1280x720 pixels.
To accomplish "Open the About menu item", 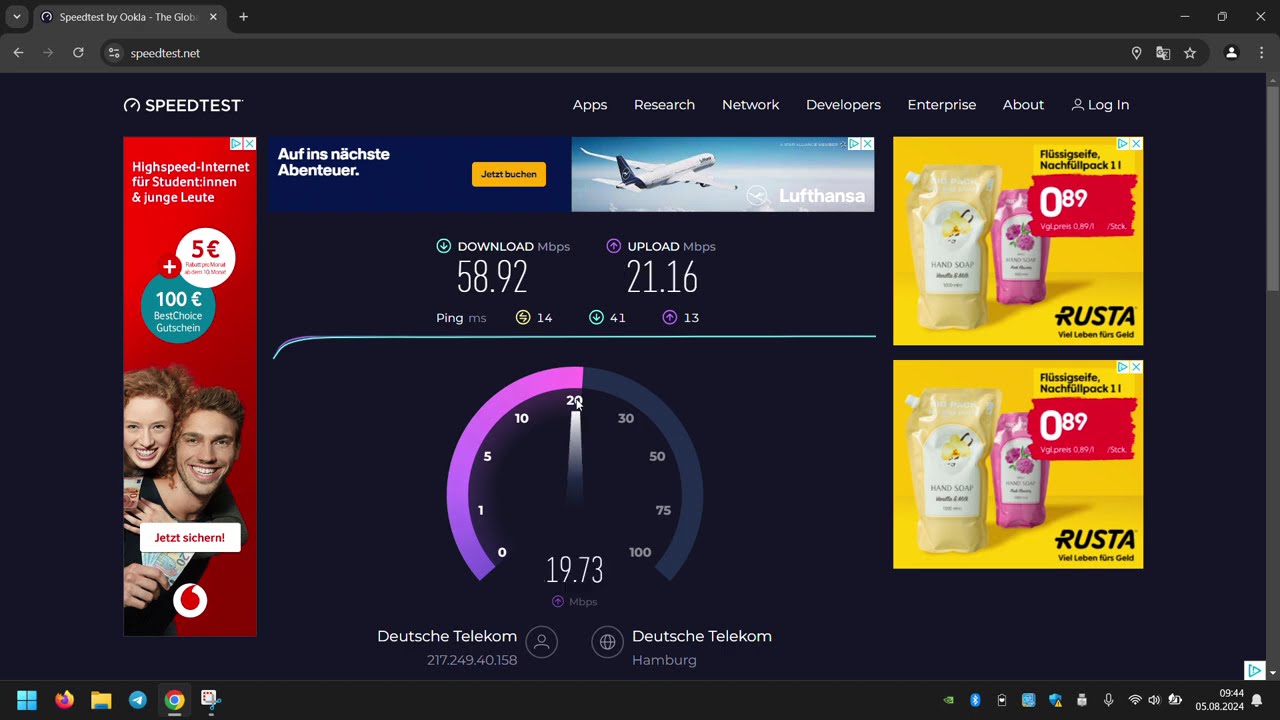I will coord(1023,105).
